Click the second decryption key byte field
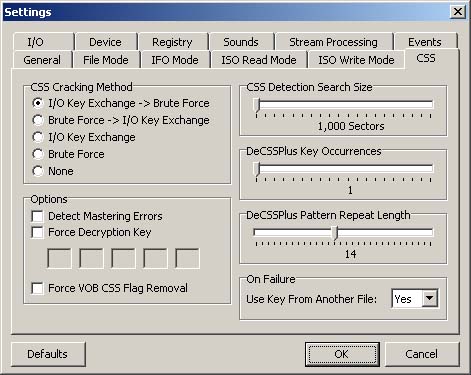The image size is (471, 375). pos(91,258)
